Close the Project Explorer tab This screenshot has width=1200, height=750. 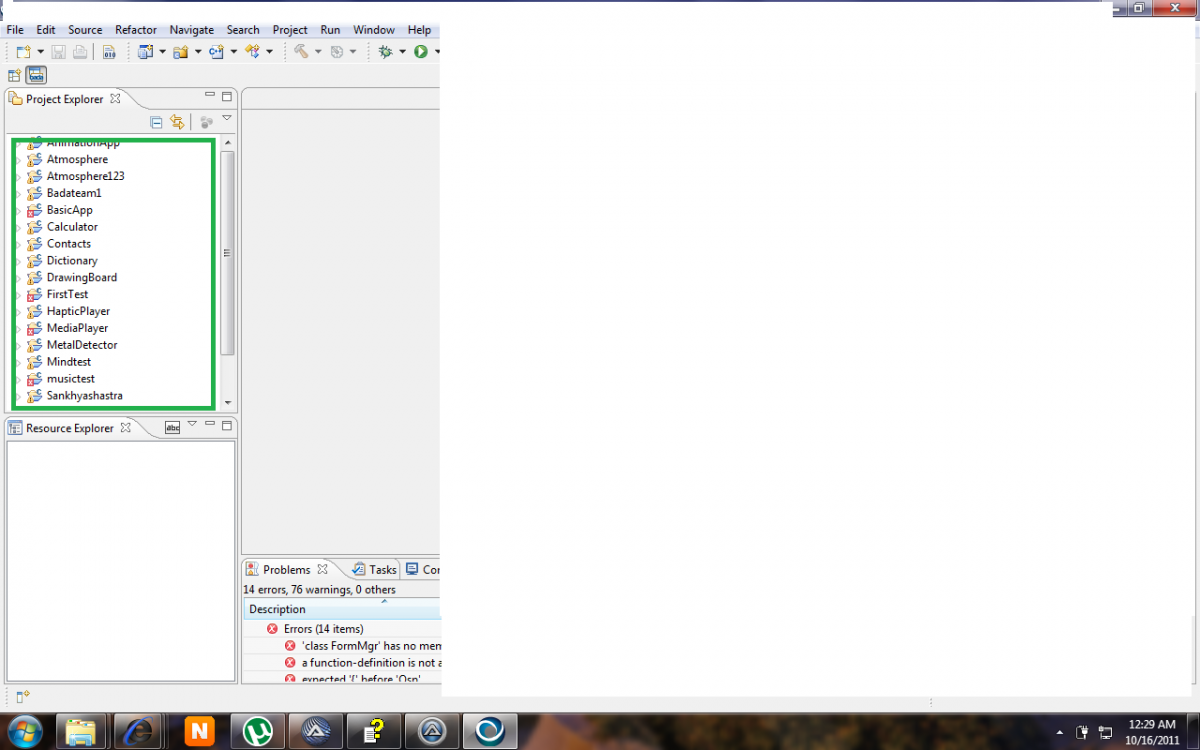click(x=115, y=98)
